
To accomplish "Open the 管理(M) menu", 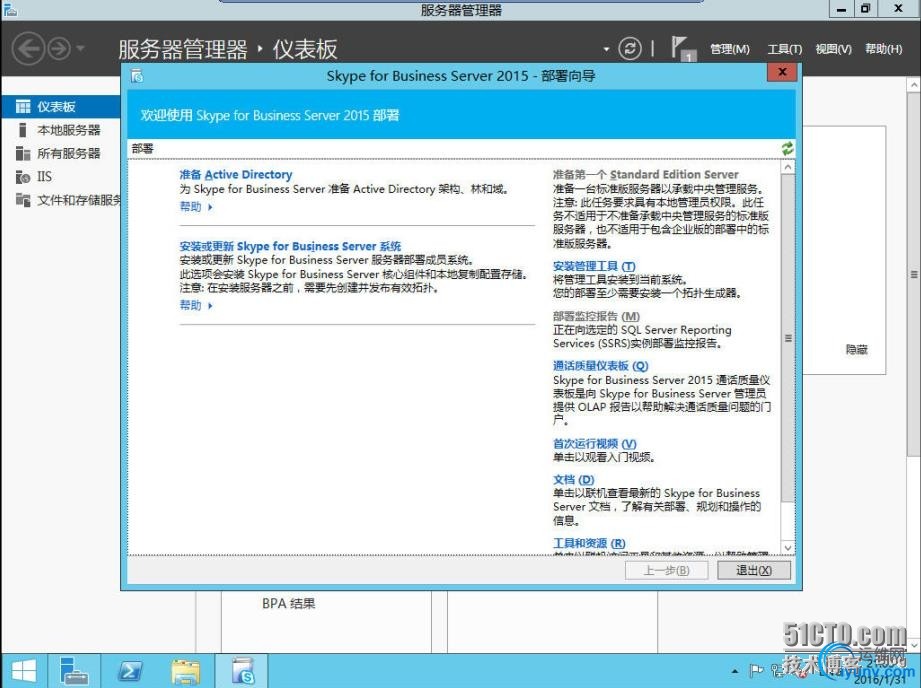I will click(x=730, y=49).
